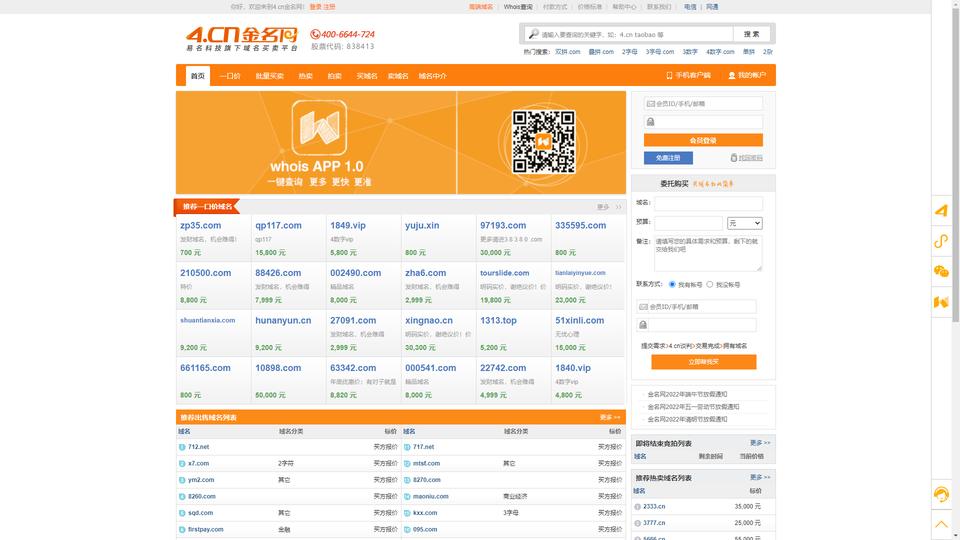
Task: Select the first contact method radio button
Action: 672,285
